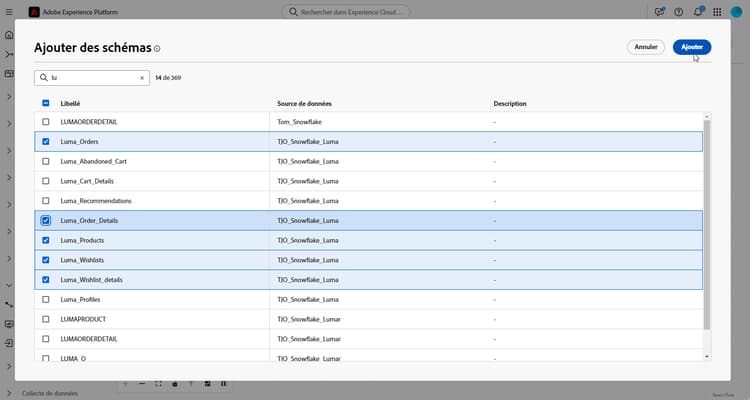This screenshot has width=750, height=400.
Task: Click the info icon next to Ajouter des schémas
Action: coord(157,49)
